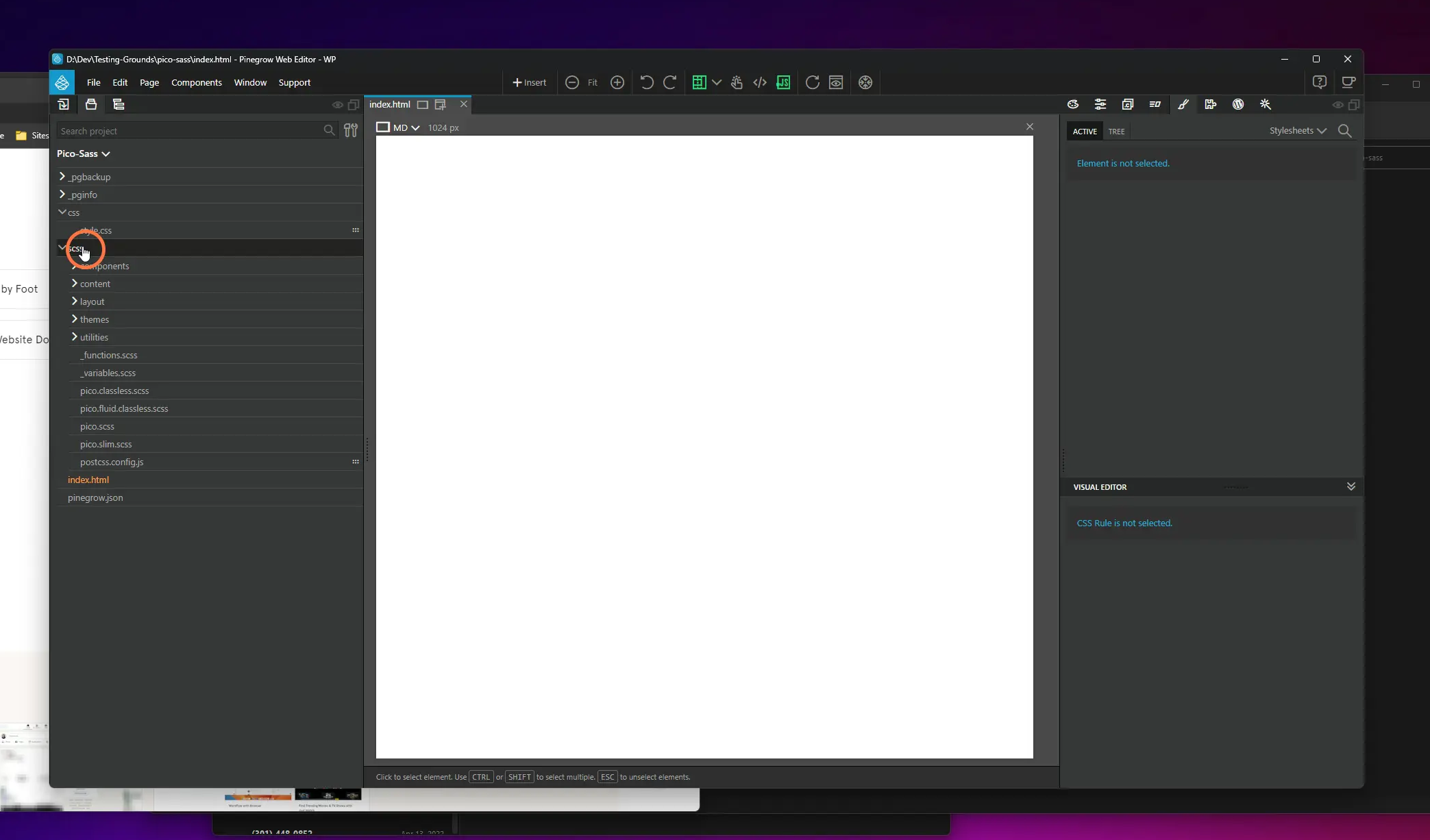Open dropdown arrow next to layout guides icon
This screenshot has width=1430, height=840.
[x=716, y=82]
